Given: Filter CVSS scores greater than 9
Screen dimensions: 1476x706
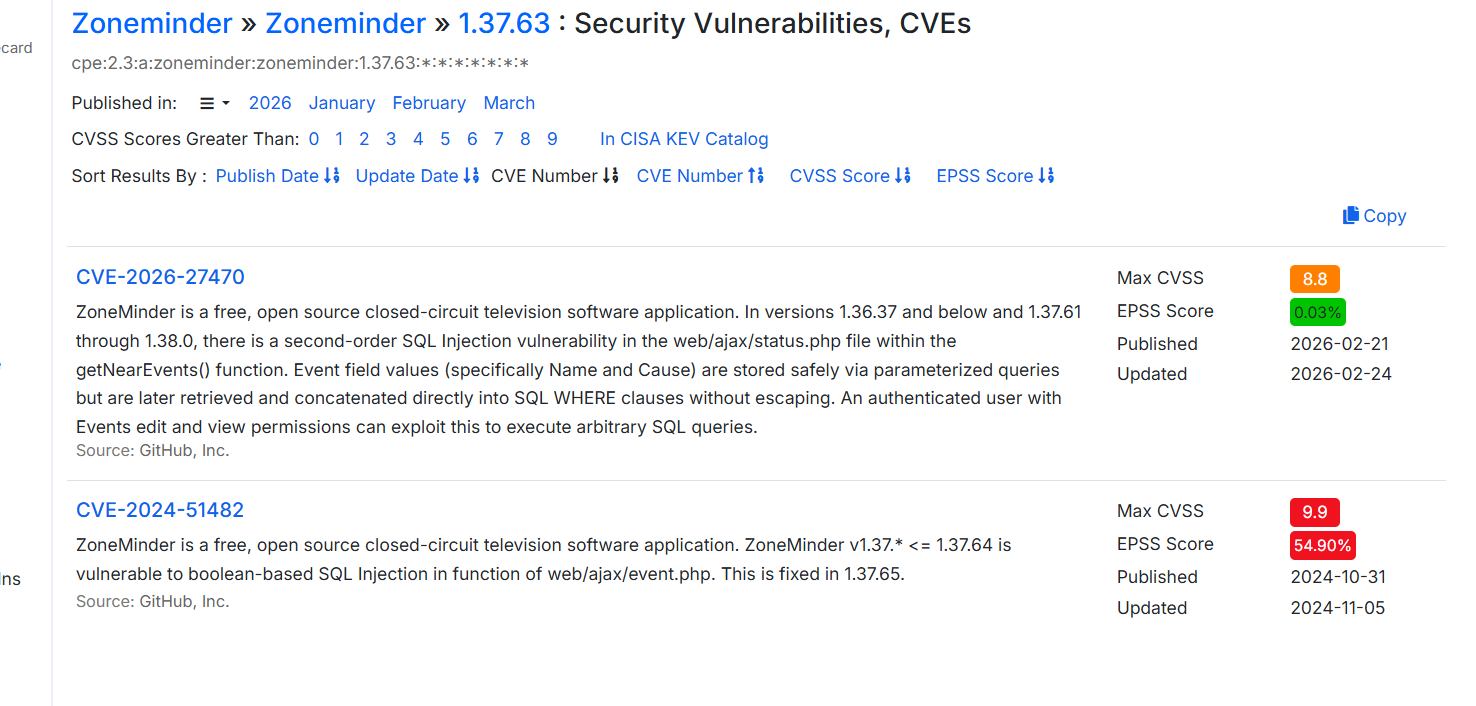Looking at the screenshot, I should 552,139.
